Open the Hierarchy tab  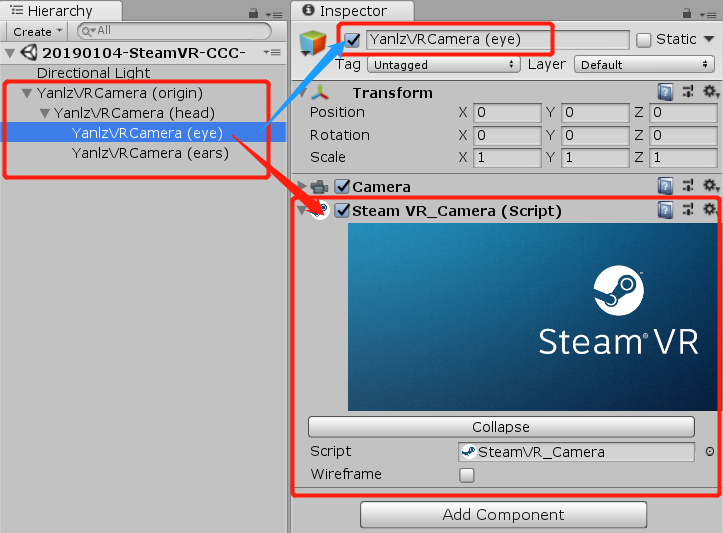60,11
